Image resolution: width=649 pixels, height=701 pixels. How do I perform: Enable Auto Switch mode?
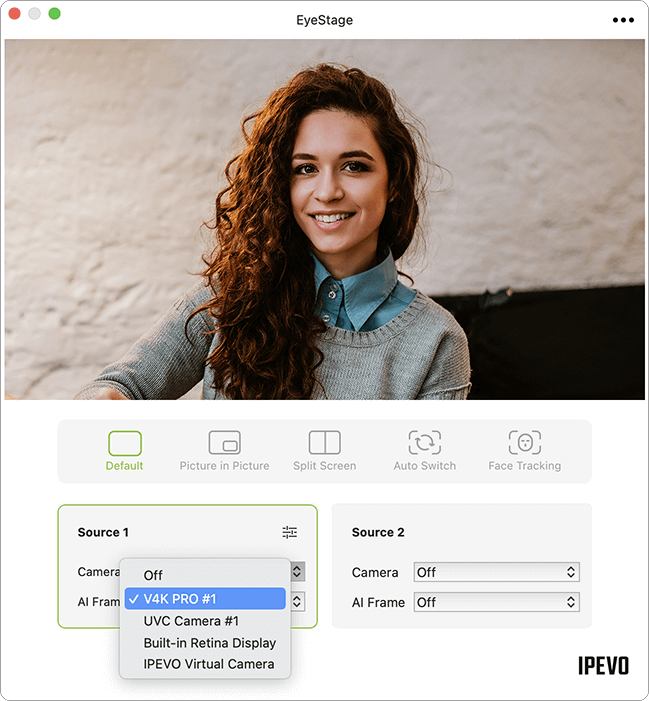click(x=424, y=443)
